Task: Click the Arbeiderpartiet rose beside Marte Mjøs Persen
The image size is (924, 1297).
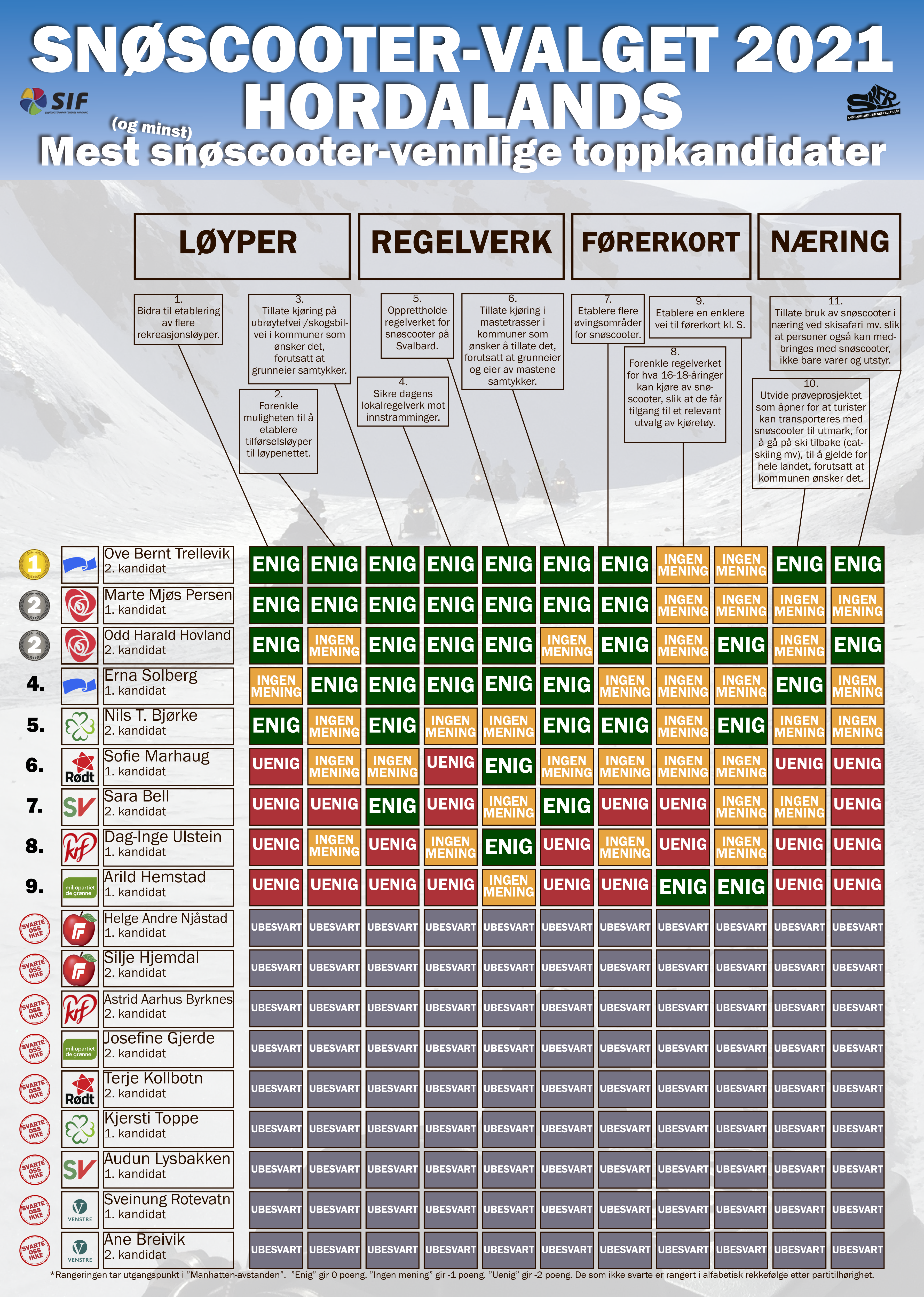Action: click(x=80, y=605)
